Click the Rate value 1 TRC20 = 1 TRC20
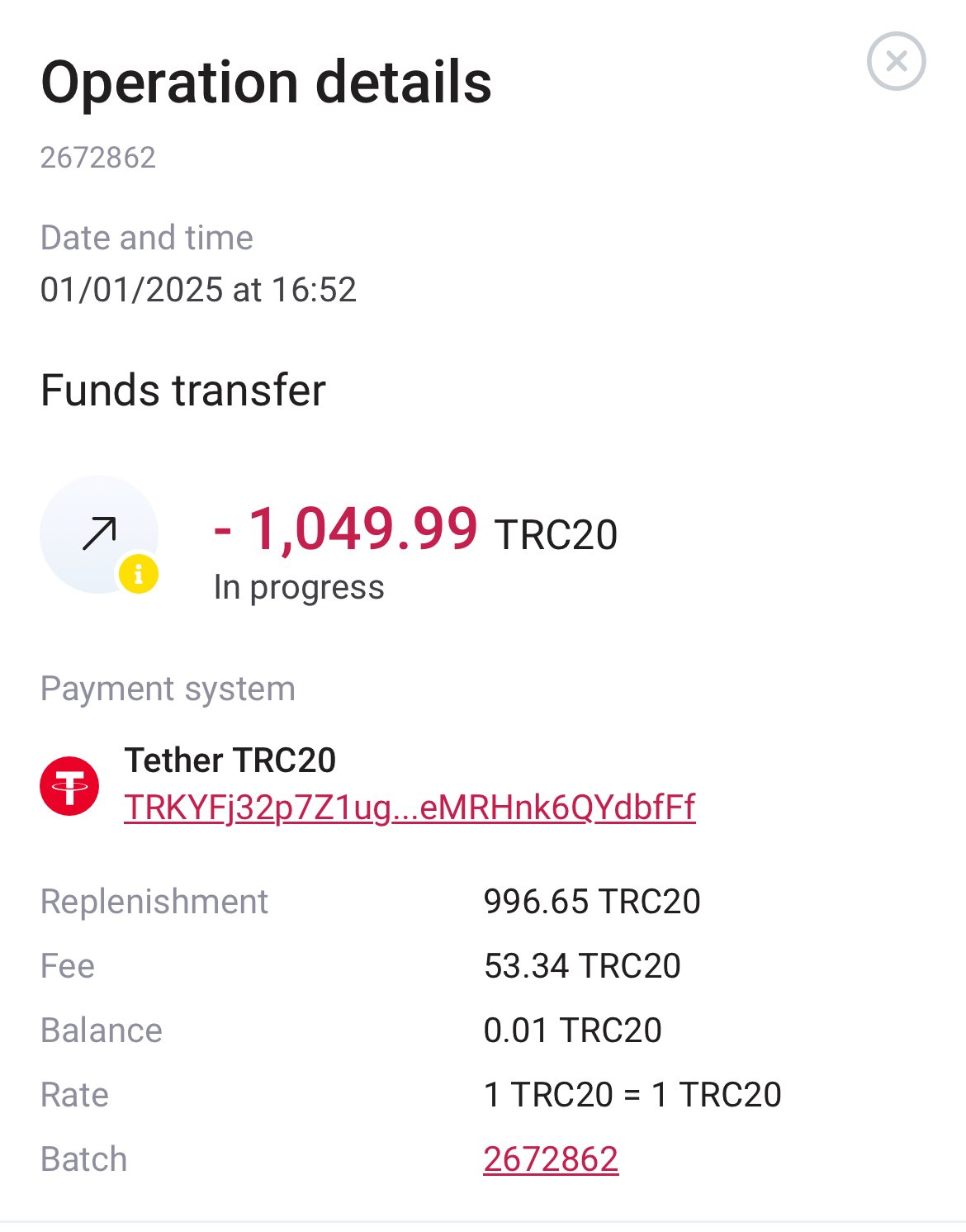The height and width of the screenshot is (1232, 966). click(x=632, y=1095)
